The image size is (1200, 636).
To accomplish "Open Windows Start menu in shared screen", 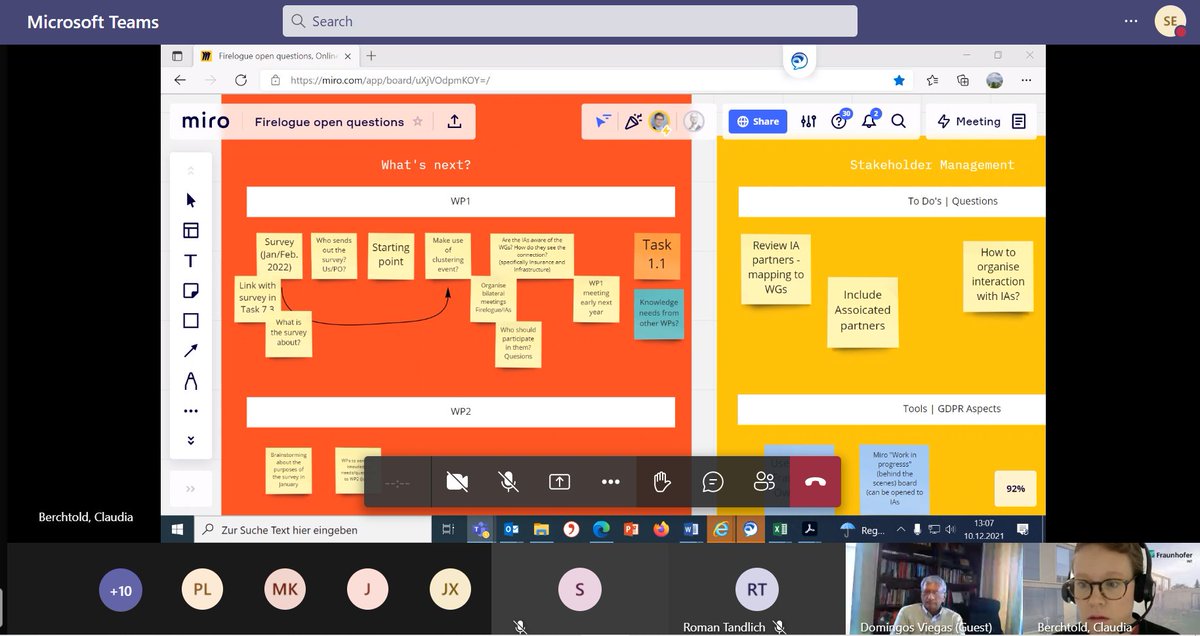I will [177, 529].
